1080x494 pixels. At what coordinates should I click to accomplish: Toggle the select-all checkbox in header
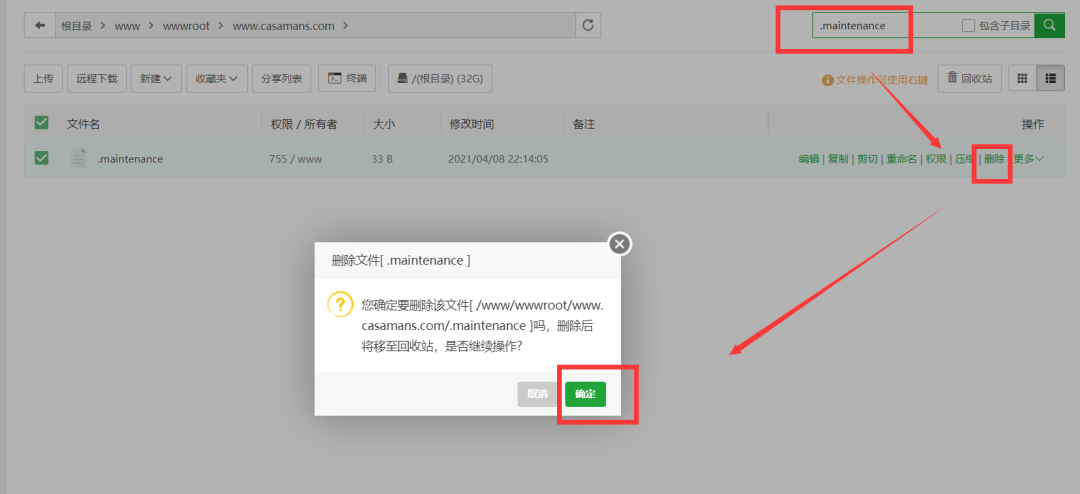[41, 123]
